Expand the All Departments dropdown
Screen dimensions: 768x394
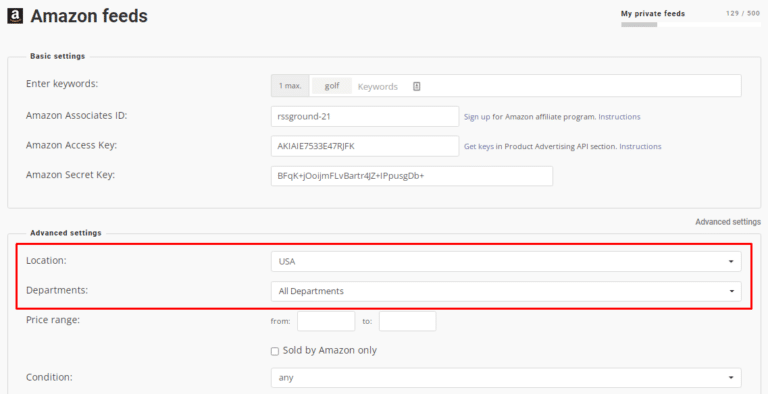pyautogui.click(x=506, y=291)
